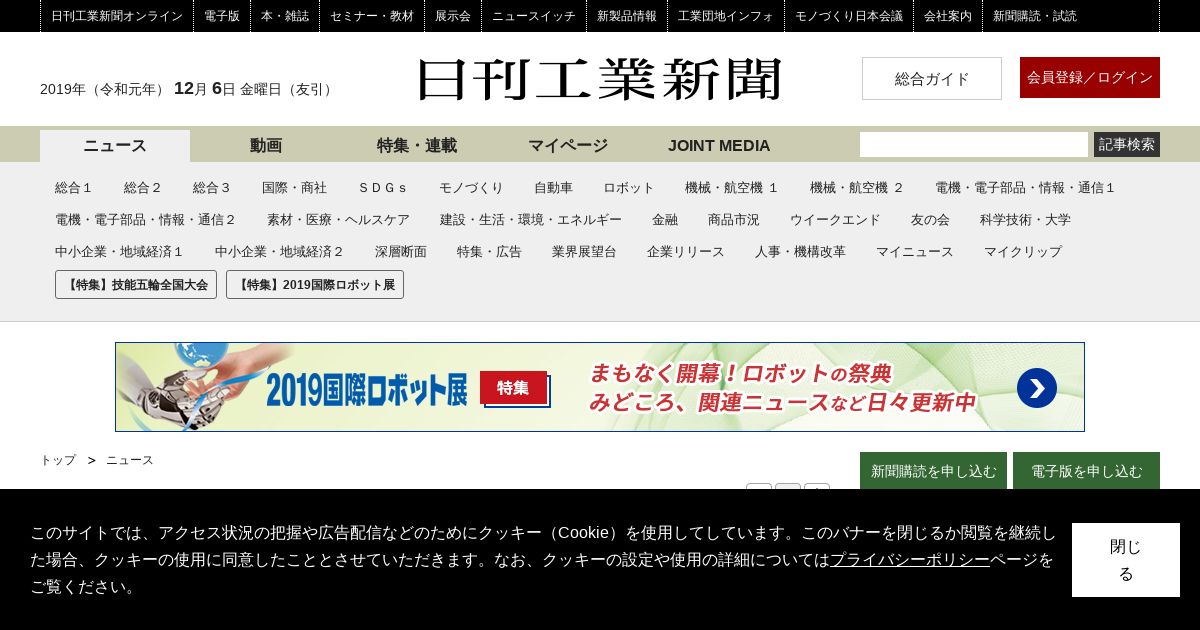Screen dimensions: 1200x630
Task: Open 展示会 top bar link
Action: [453, 16]
